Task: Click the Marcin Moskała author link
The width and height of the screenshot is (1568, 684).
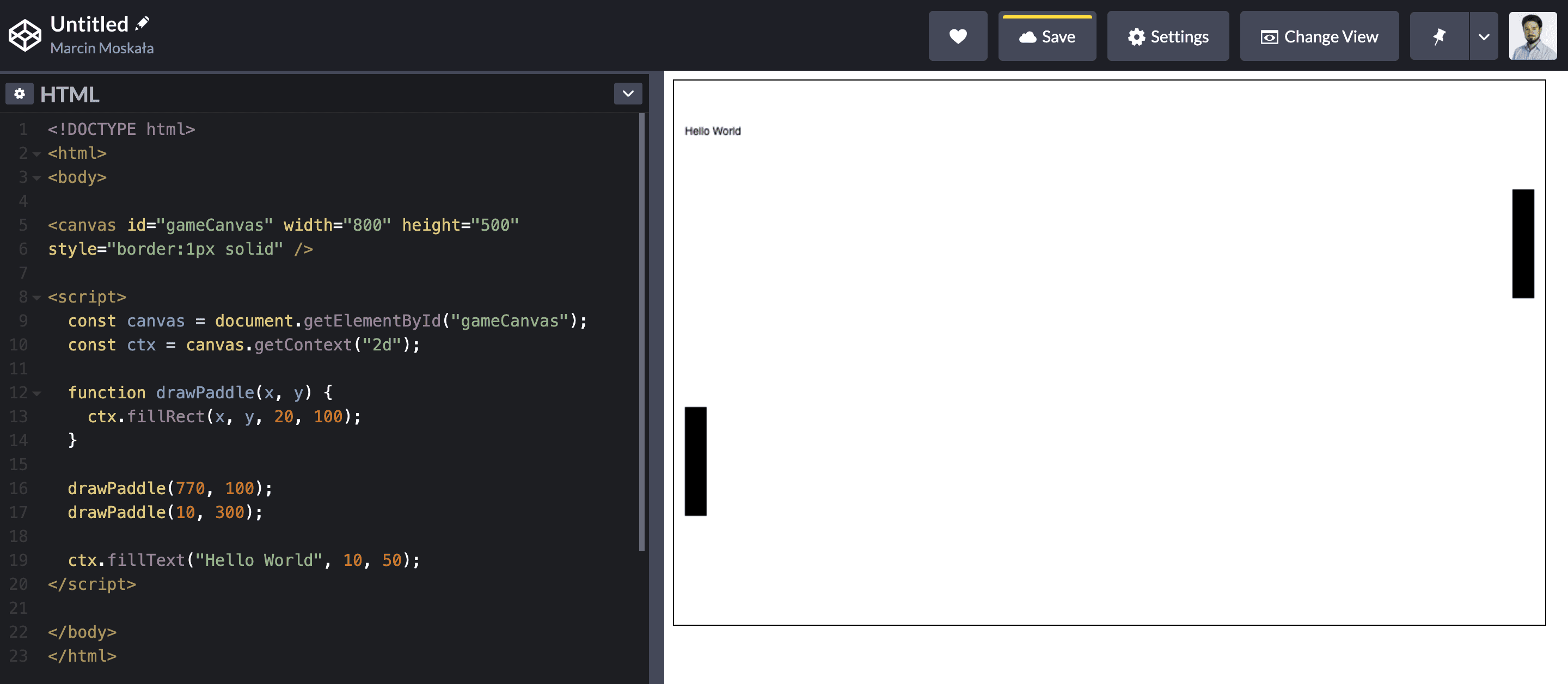Action: 102,48
